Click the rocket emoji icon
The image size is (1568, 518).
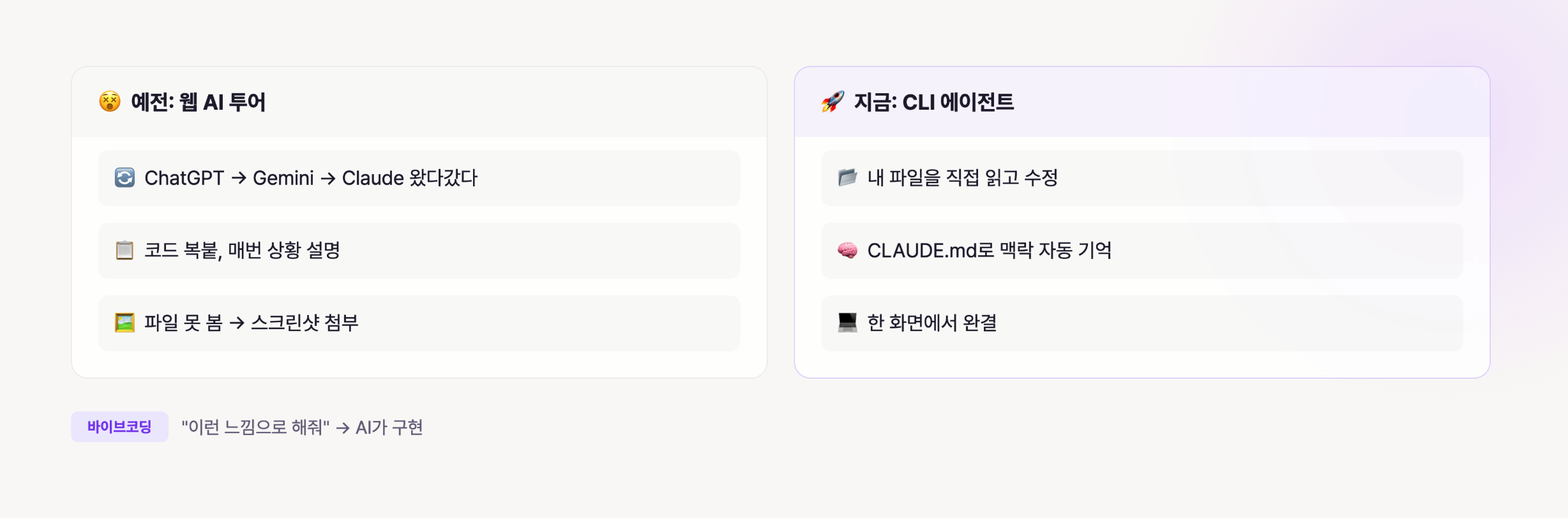point(833,101)
